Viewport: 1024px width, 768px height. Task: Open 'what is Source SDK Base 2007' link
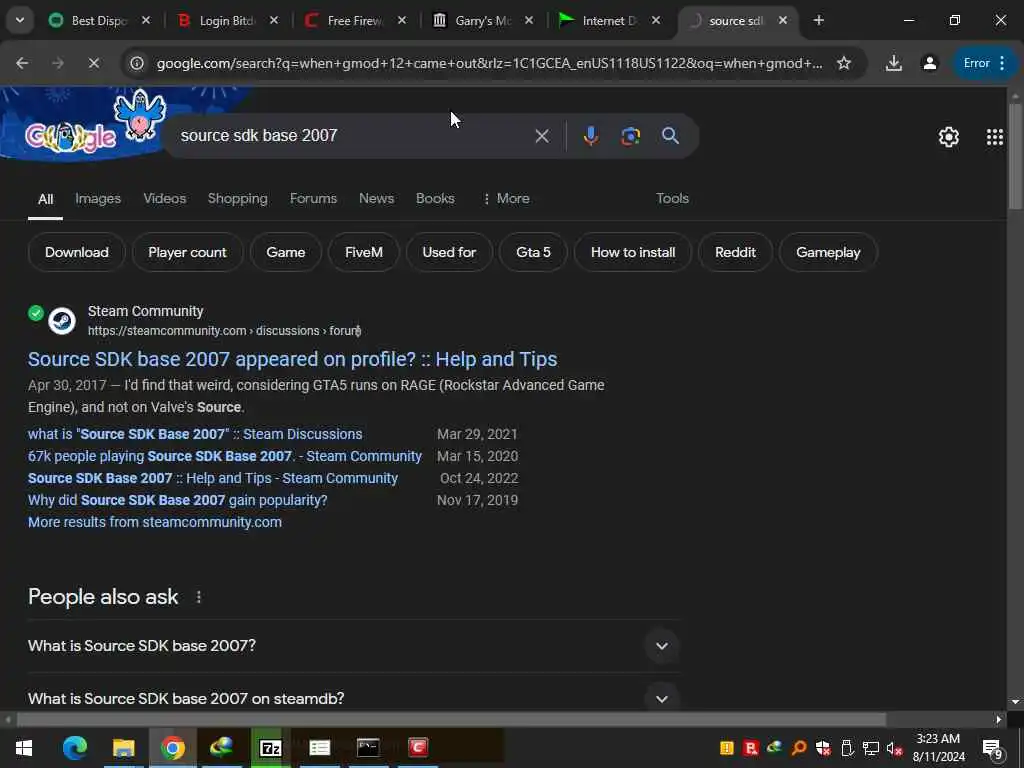pos(195,434)
